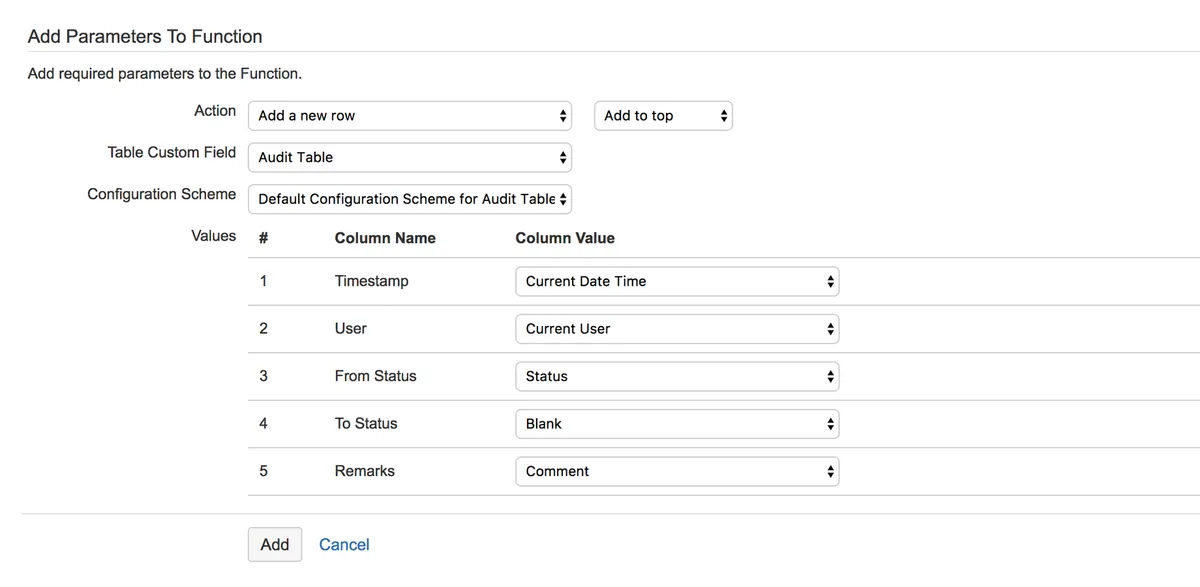
Task: Click the # column header
Action: (x=263, y=238)
